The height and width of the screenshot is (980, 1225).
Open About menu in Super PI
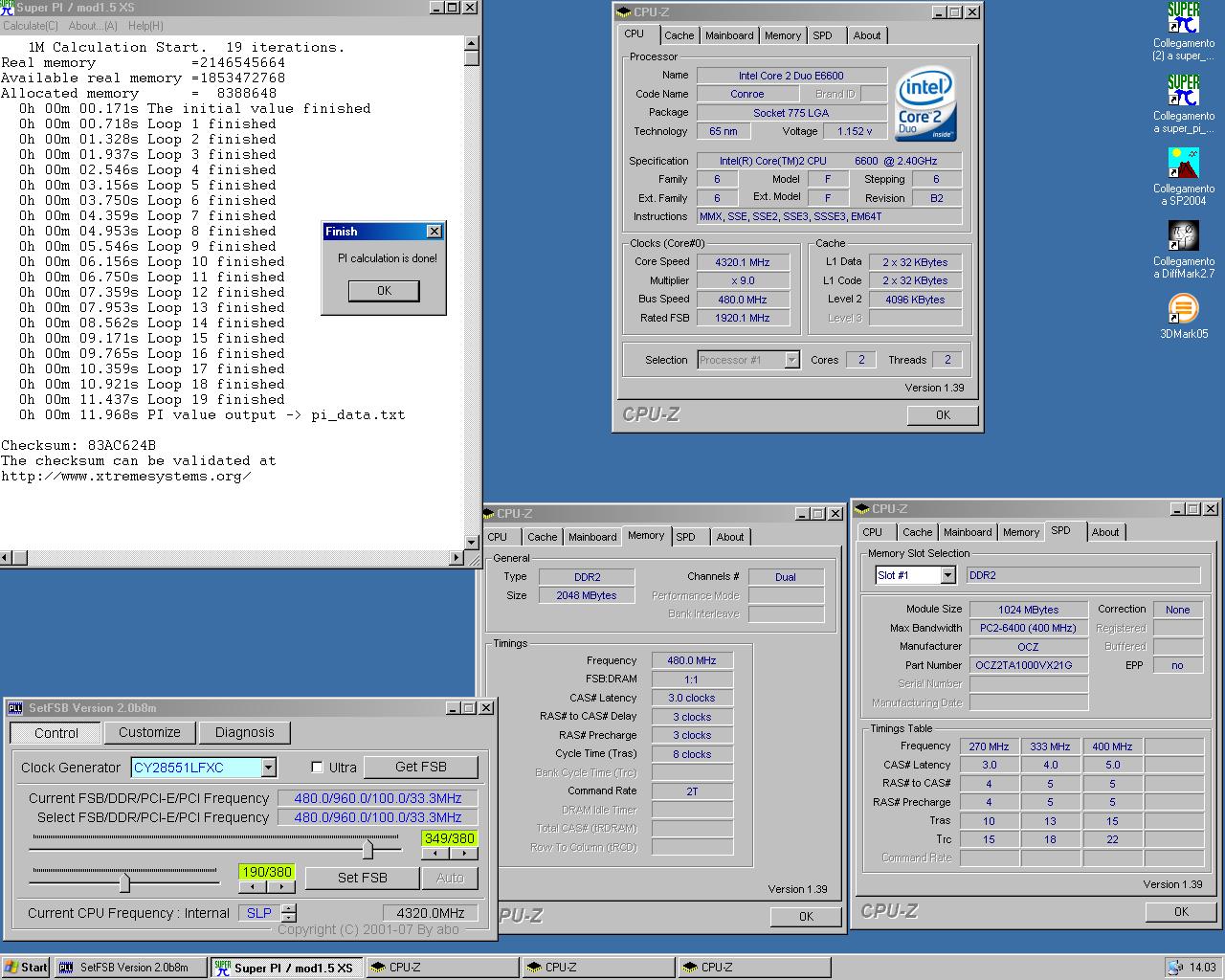click(x=94, y=26)
